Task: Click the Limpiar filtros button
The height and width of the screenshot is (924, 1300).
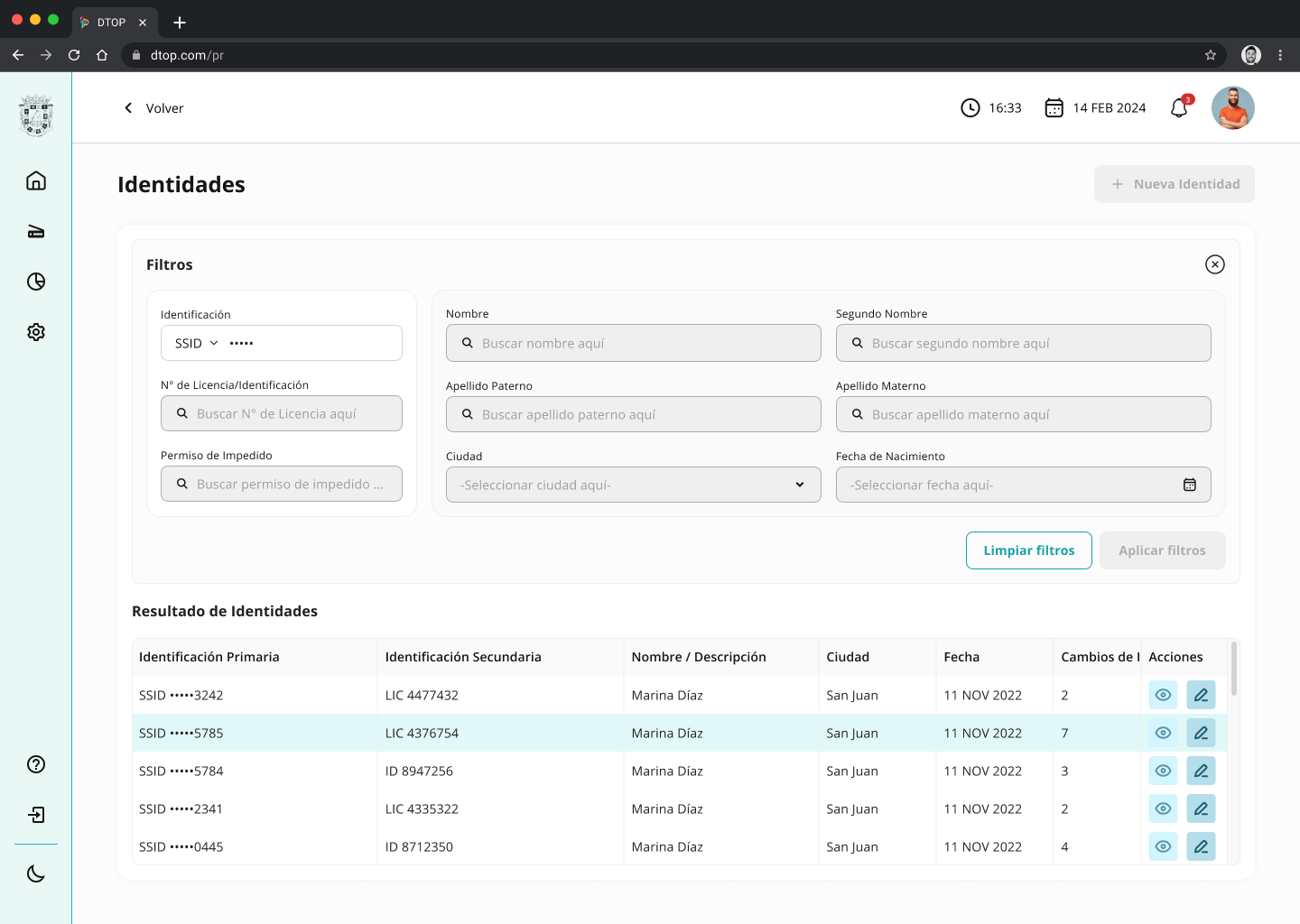Action: click(x=1028, y=550)
